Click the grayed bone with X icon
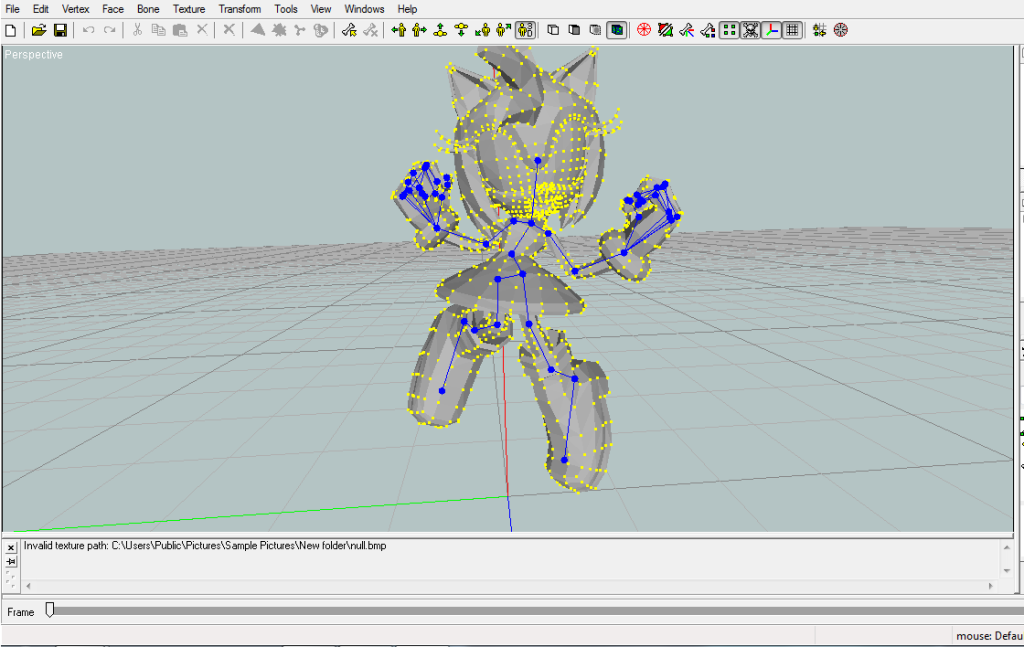This screenshot has height=647, width=1024. tap(370, 30)
